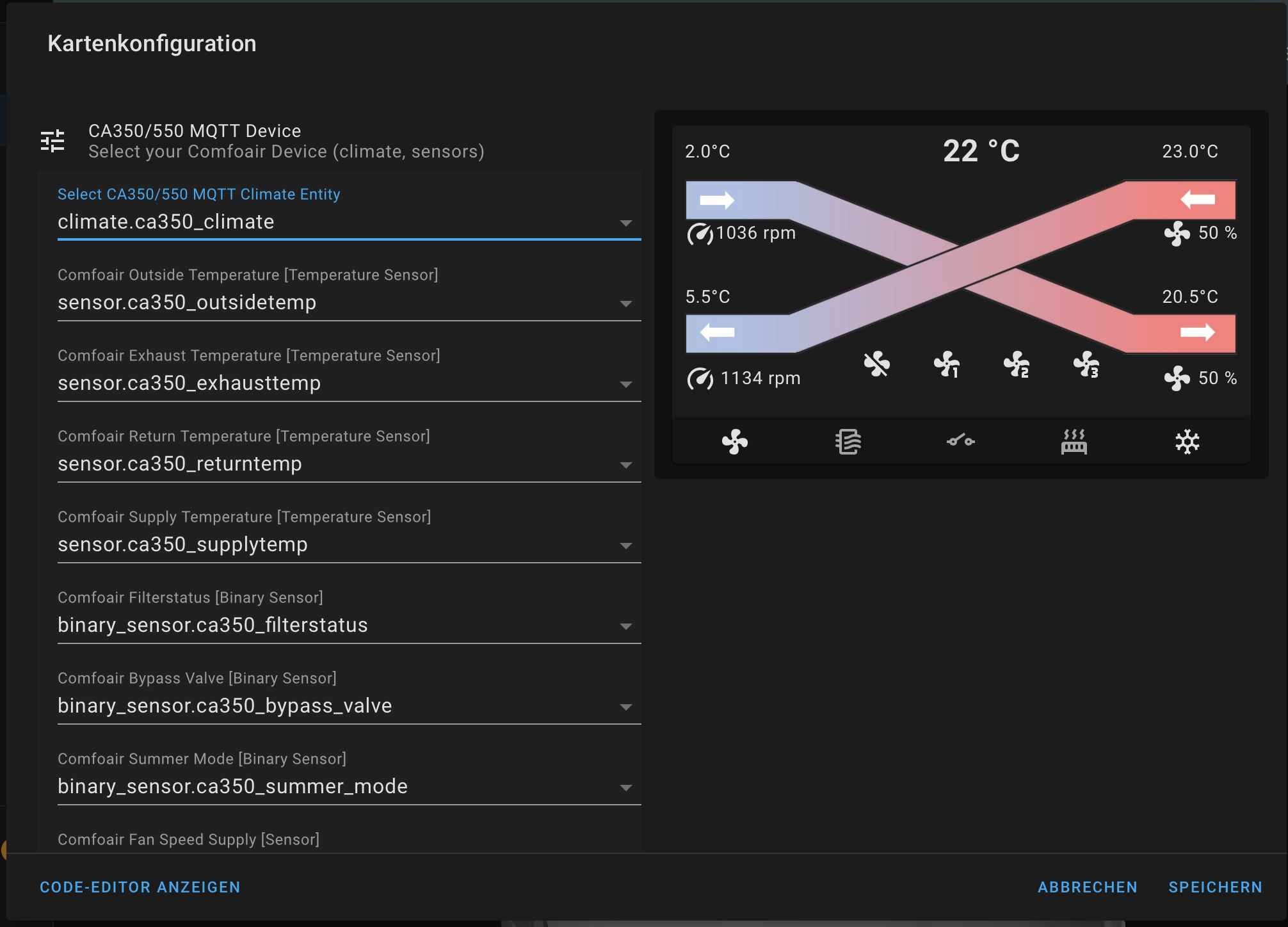Click the snowflake summer mode icon

pyautogui.click(x=1187, y=442)
